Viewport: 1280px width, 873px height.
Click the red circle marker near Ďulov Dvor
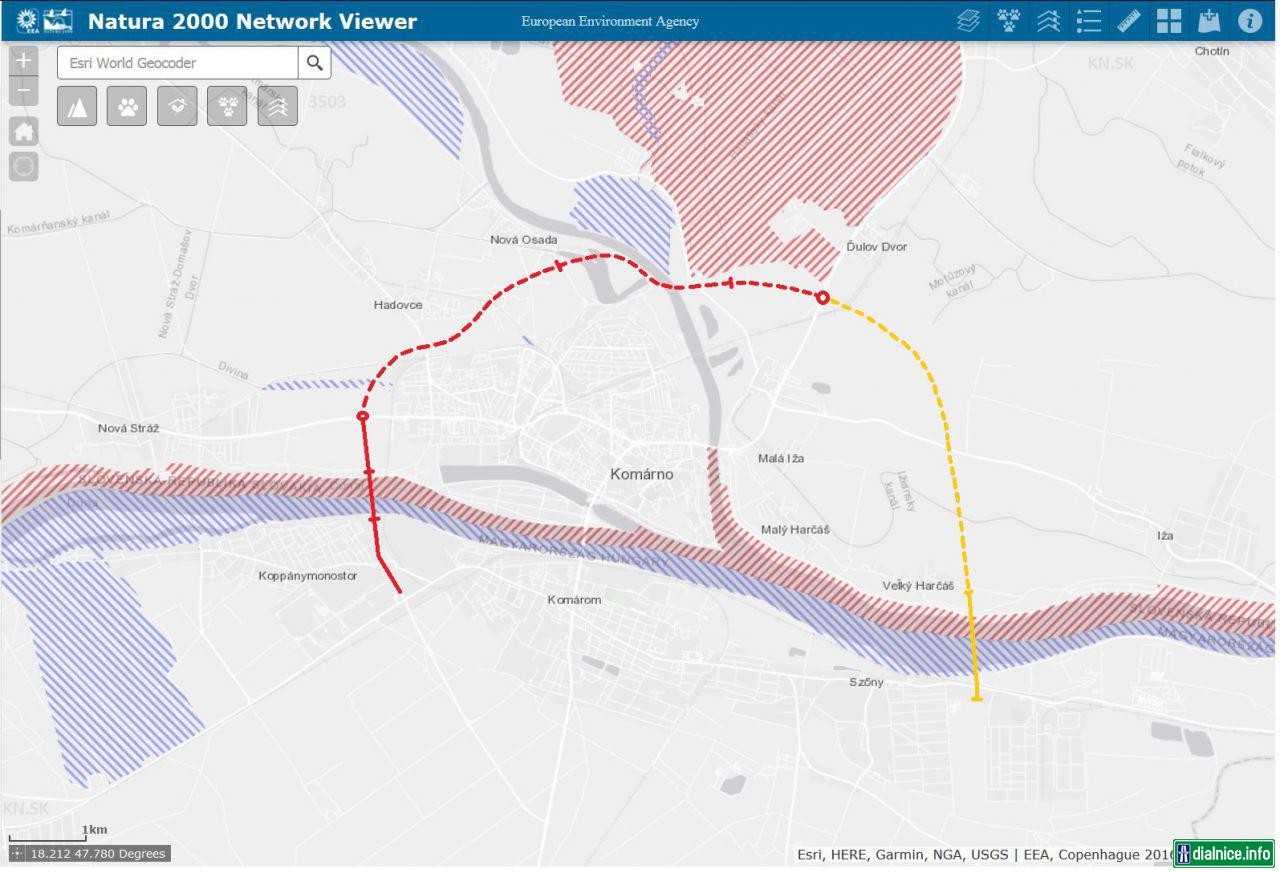click(x=823, y=297)
